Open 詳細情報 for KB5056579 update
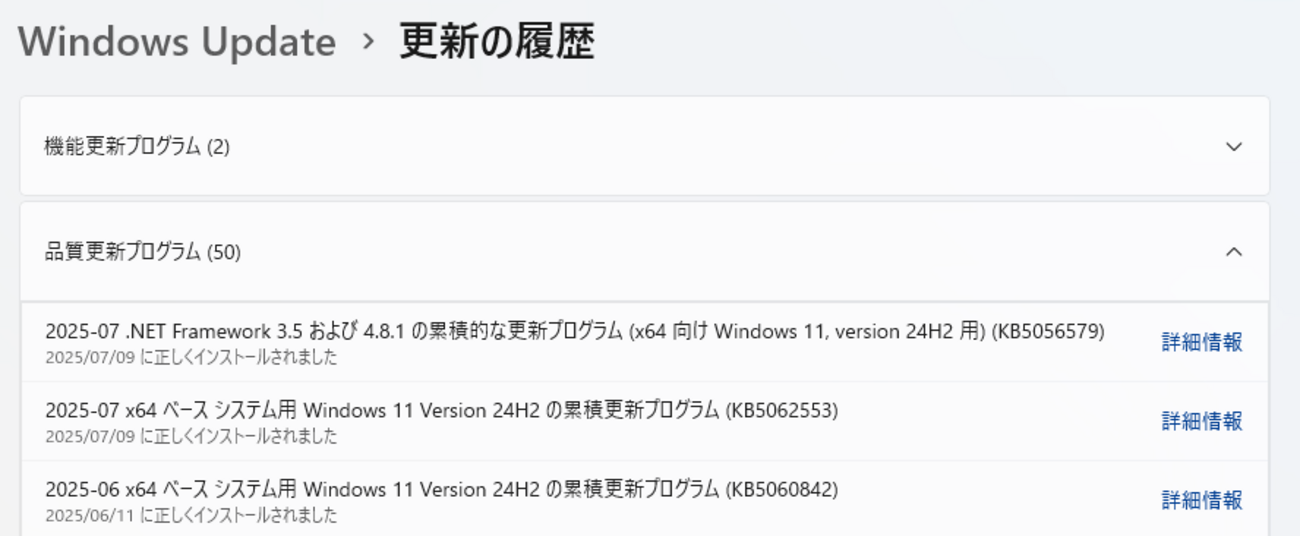The image size is (1300, 536). [x=1202, y=342]
